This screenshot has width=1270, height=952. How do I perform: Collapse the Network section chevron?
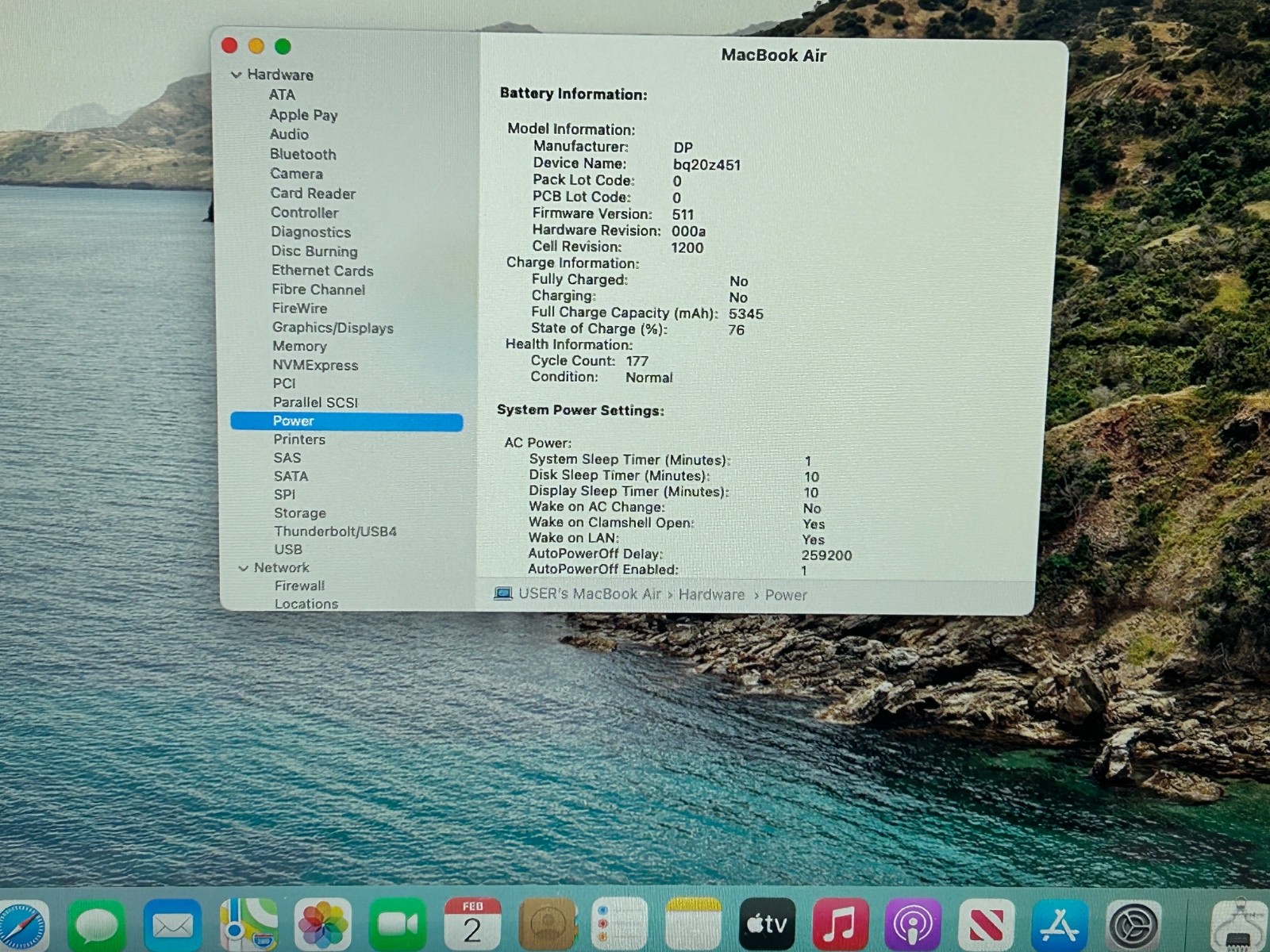point(244,568)
